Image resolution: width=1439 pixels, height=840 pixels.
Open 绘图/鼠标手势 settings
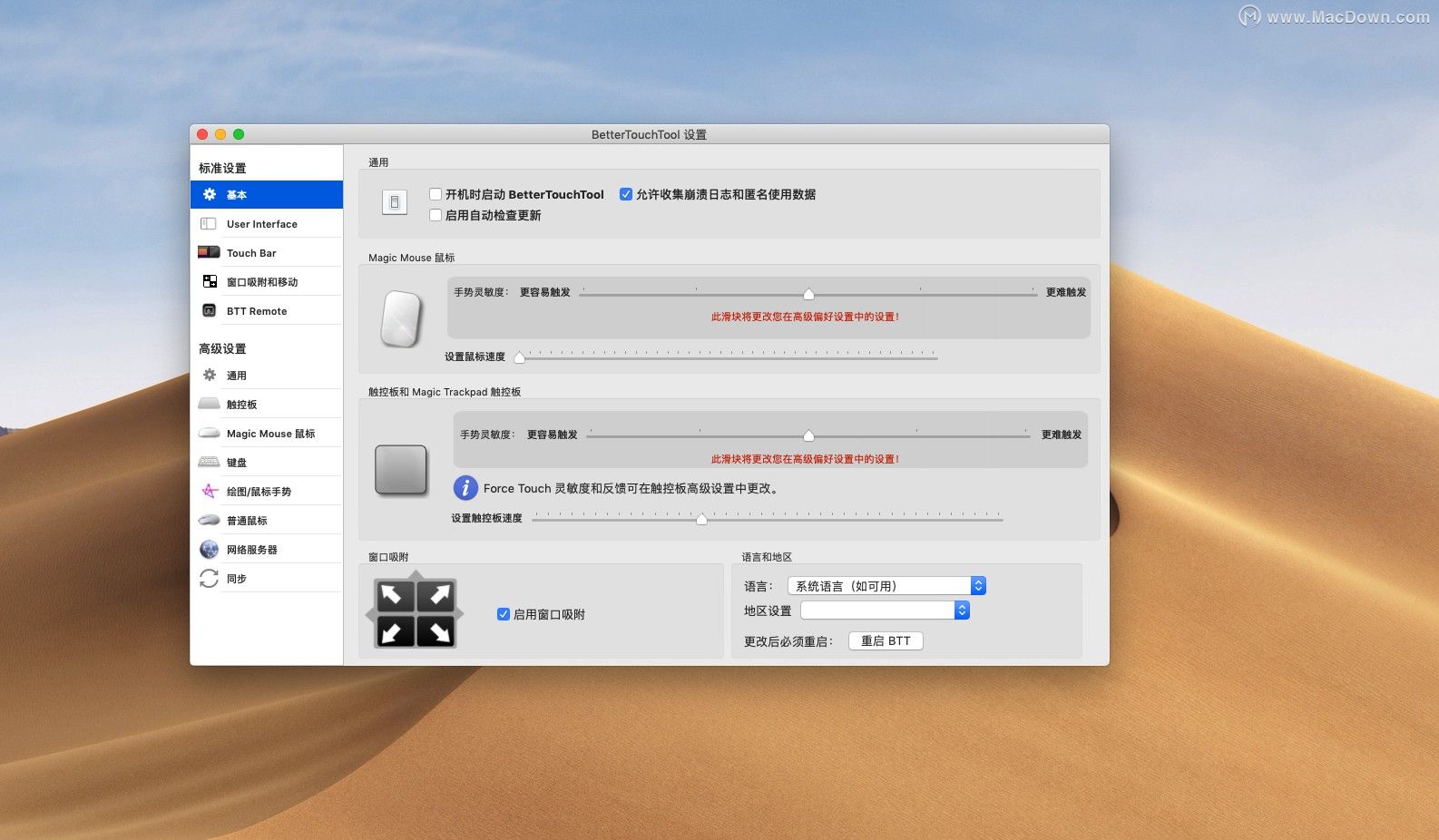coord(267,491)
